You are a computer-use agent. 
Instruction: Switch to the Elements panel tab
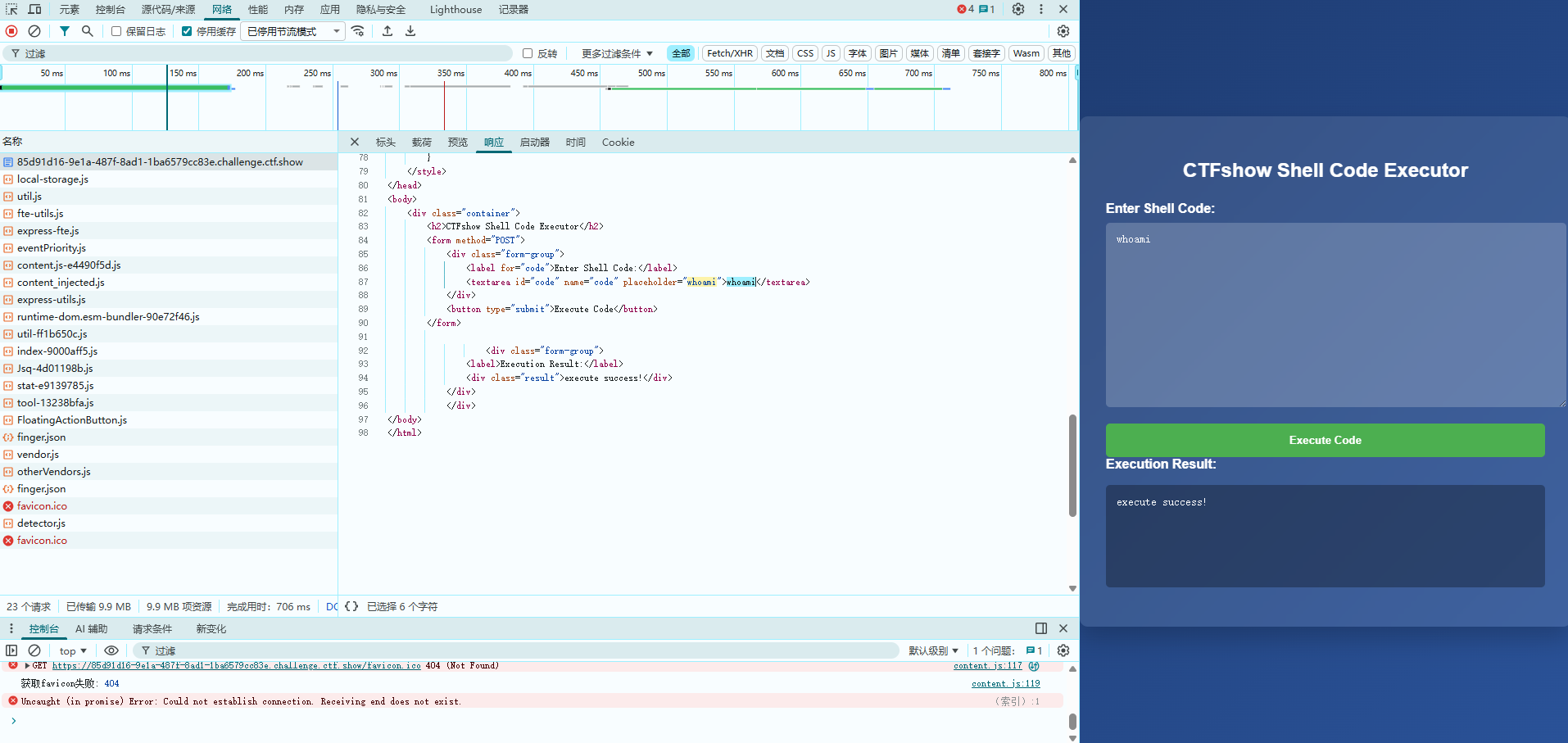(x=70, y=9)
